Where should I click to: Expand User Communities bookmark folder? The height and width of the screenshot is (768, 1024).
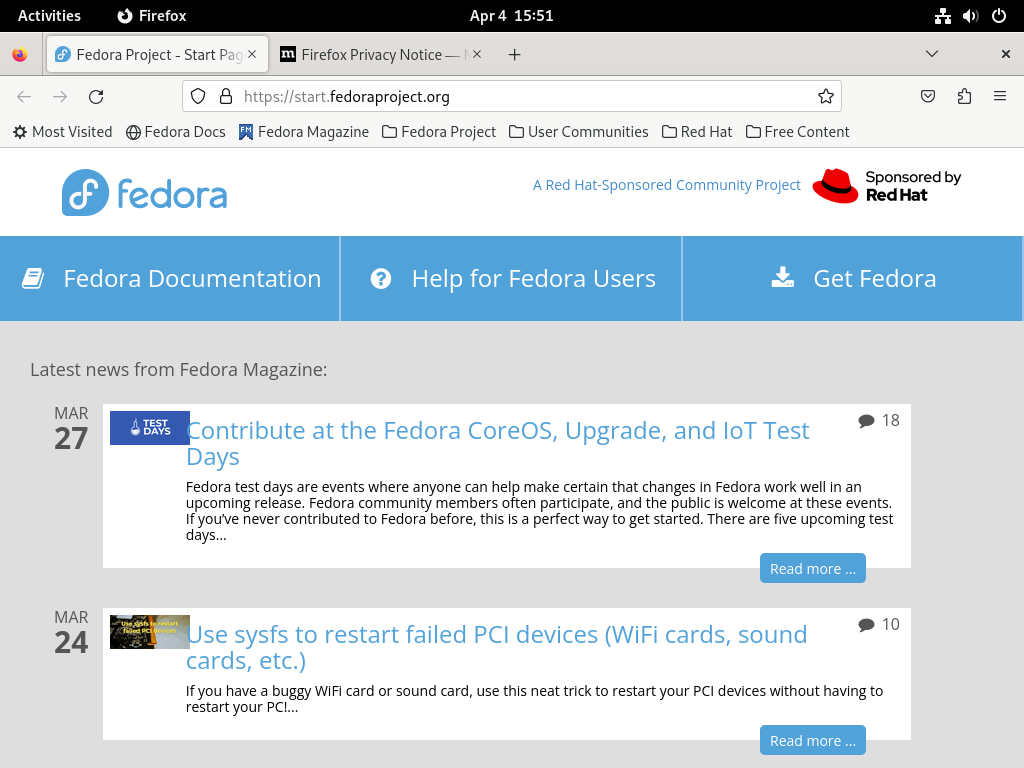579,132
